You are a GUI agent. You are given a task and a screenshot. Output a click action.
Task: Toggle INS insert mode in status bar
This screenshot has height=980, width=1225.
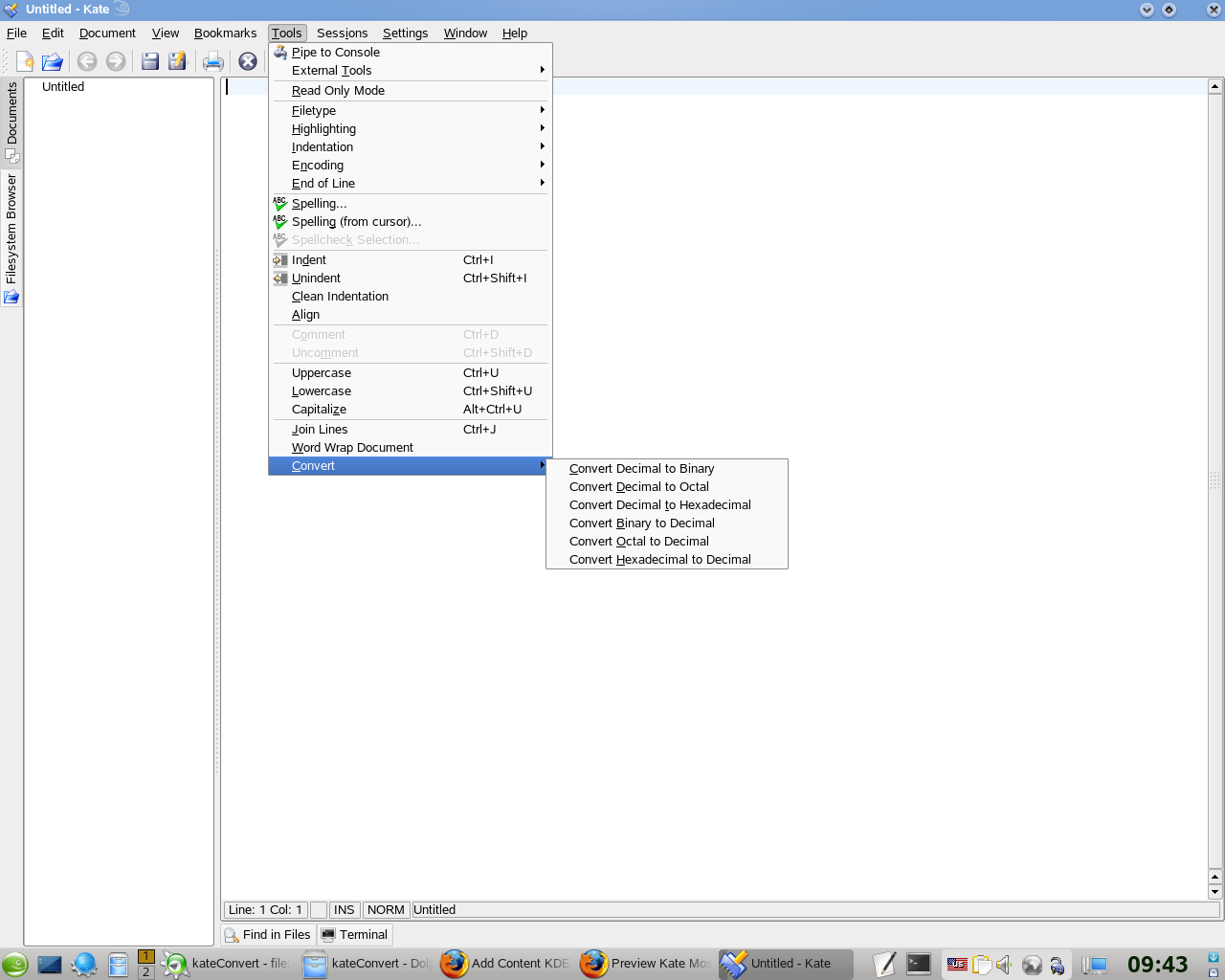point(345,910)
